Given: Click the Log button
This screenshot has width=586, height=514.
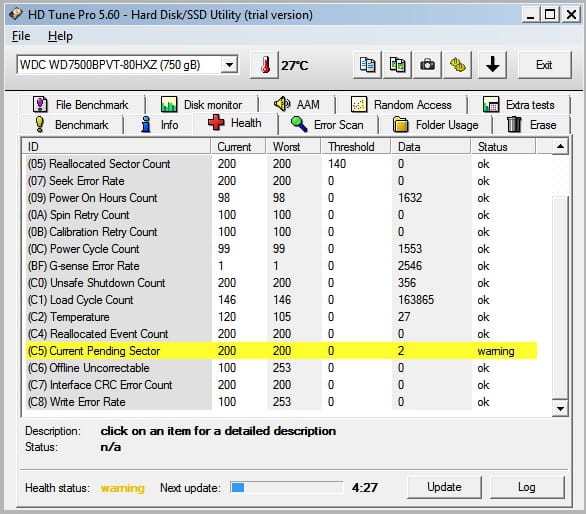Looking at the screenshot, I should click(527, 487).
